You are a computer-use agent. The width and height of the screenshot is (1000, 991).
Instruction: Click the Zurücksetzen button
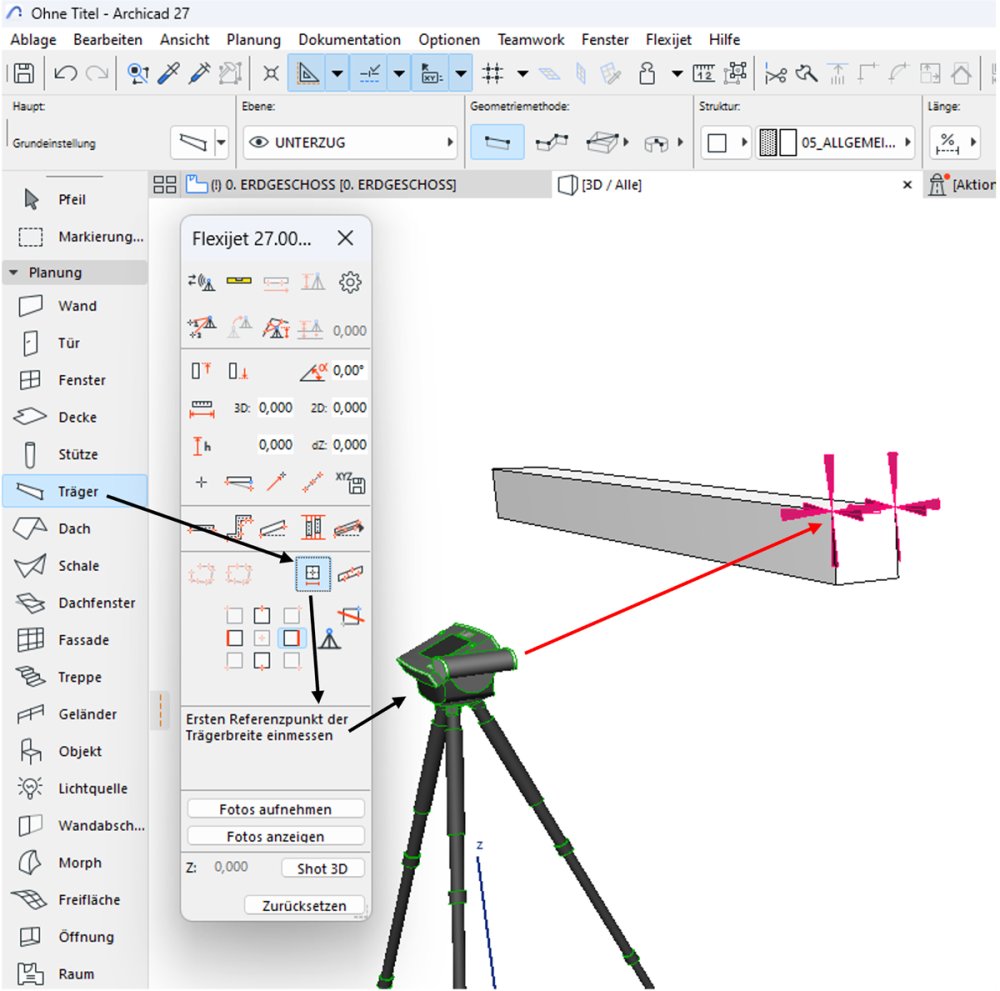tap(304, 906)
